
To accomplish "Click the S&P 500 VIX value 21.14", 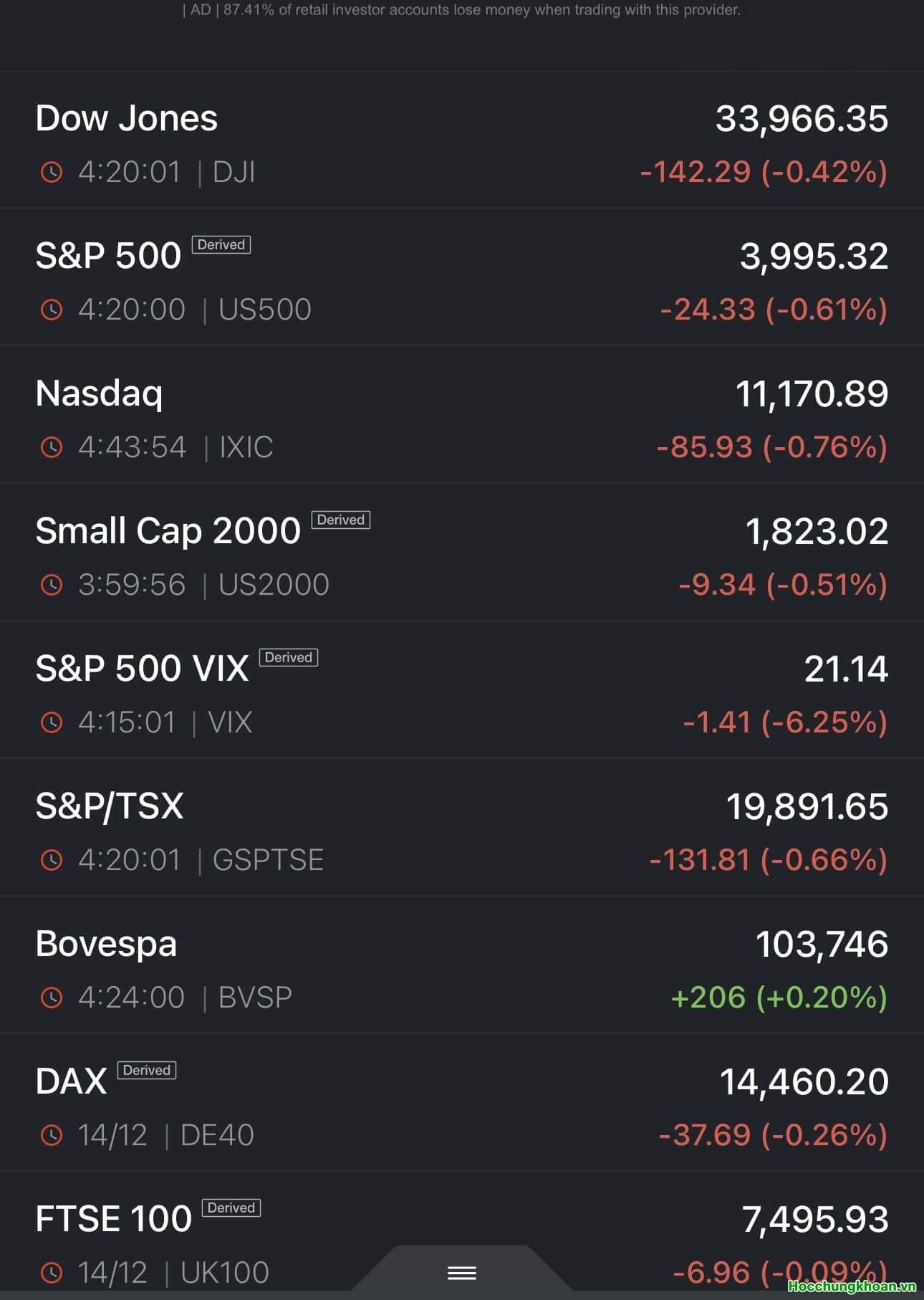I will coord(846,669).
